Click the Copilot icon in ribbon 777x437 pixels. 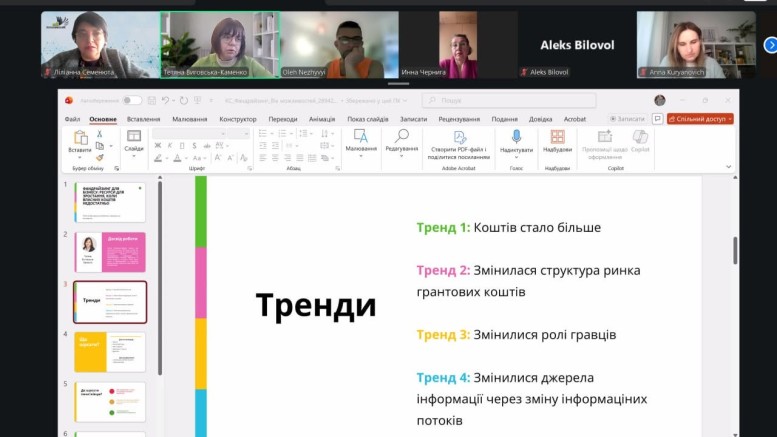coord(640,136)
